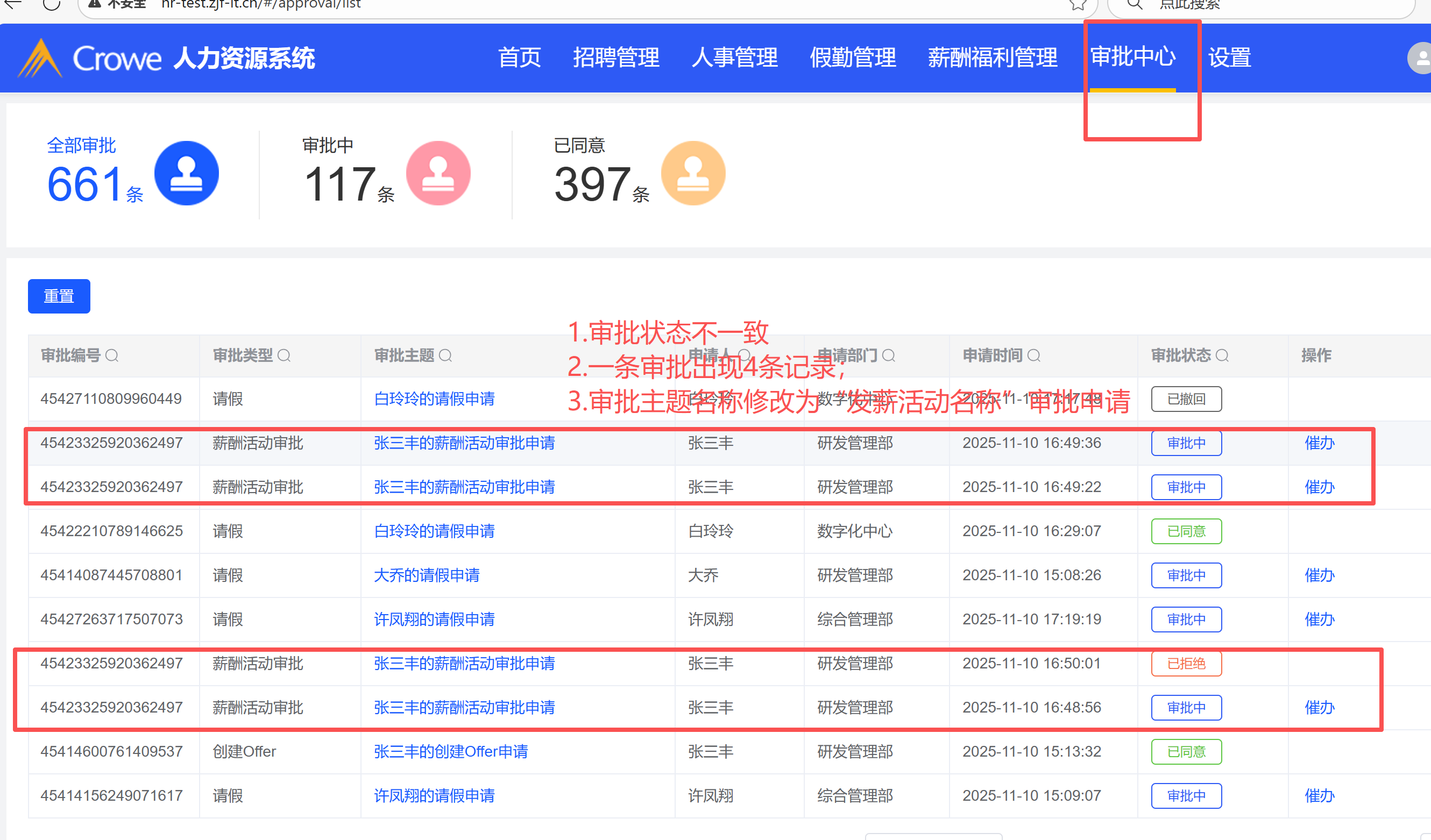Click search icon next to 审批主题 column
This screenshot has height=840, width=1431.
[x=446, y=355]
